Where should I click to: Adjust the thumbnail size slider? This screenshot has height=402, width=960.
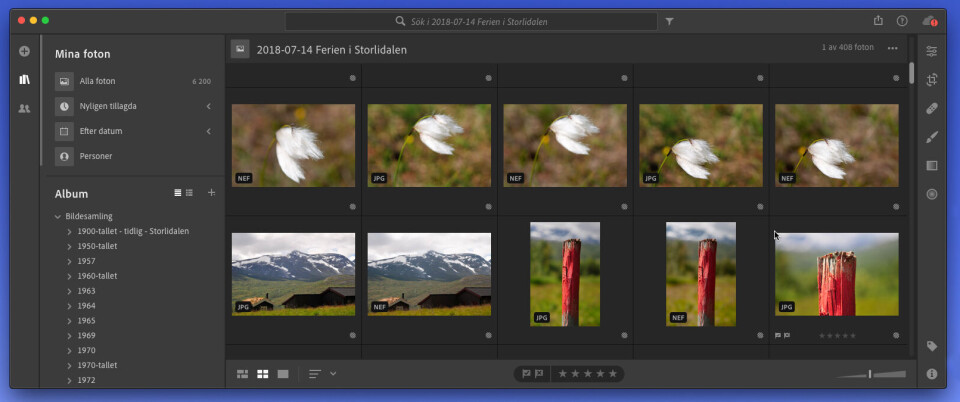(871, 374)
